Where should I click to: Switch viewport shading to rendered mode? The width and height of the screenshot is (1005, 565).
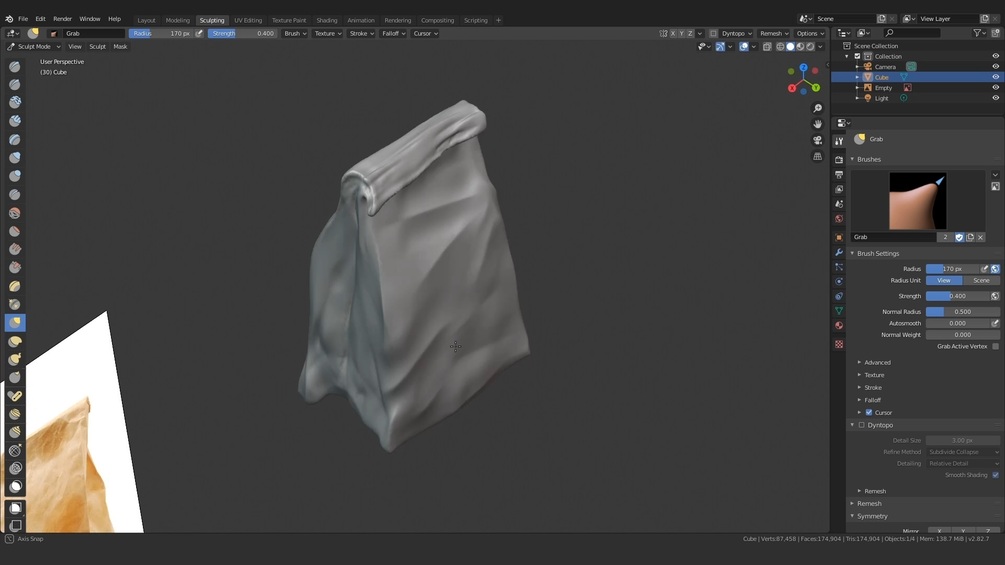coord(810,47)
